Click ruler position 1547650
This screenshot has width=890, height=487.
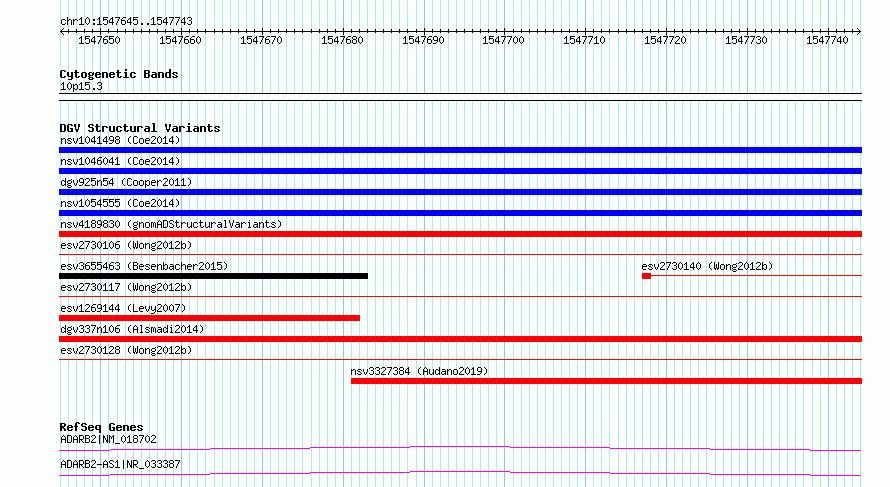(x=99, y=40)
